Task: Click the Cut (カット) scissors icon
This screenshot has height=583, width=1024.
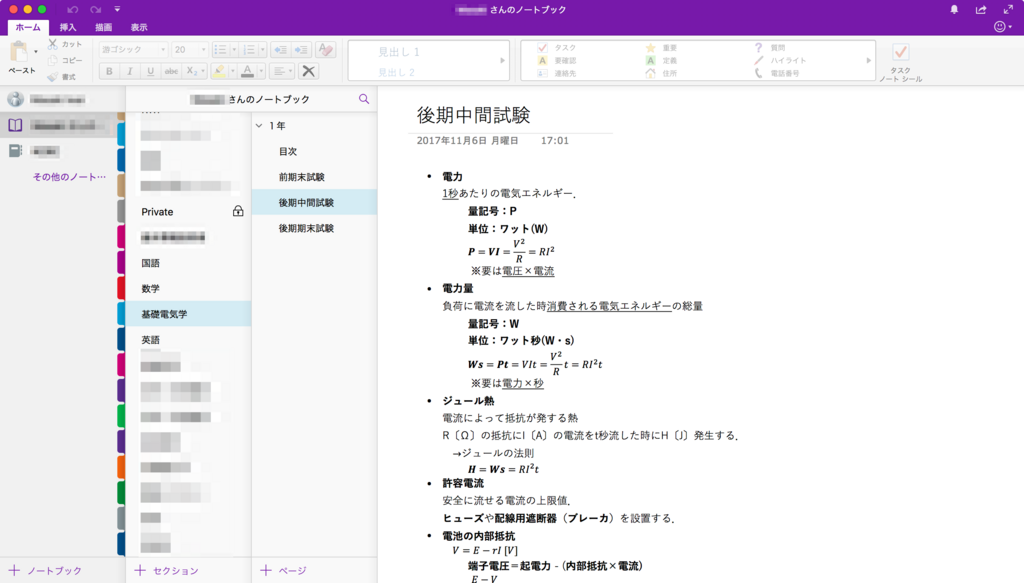Action: click(53, 44)
